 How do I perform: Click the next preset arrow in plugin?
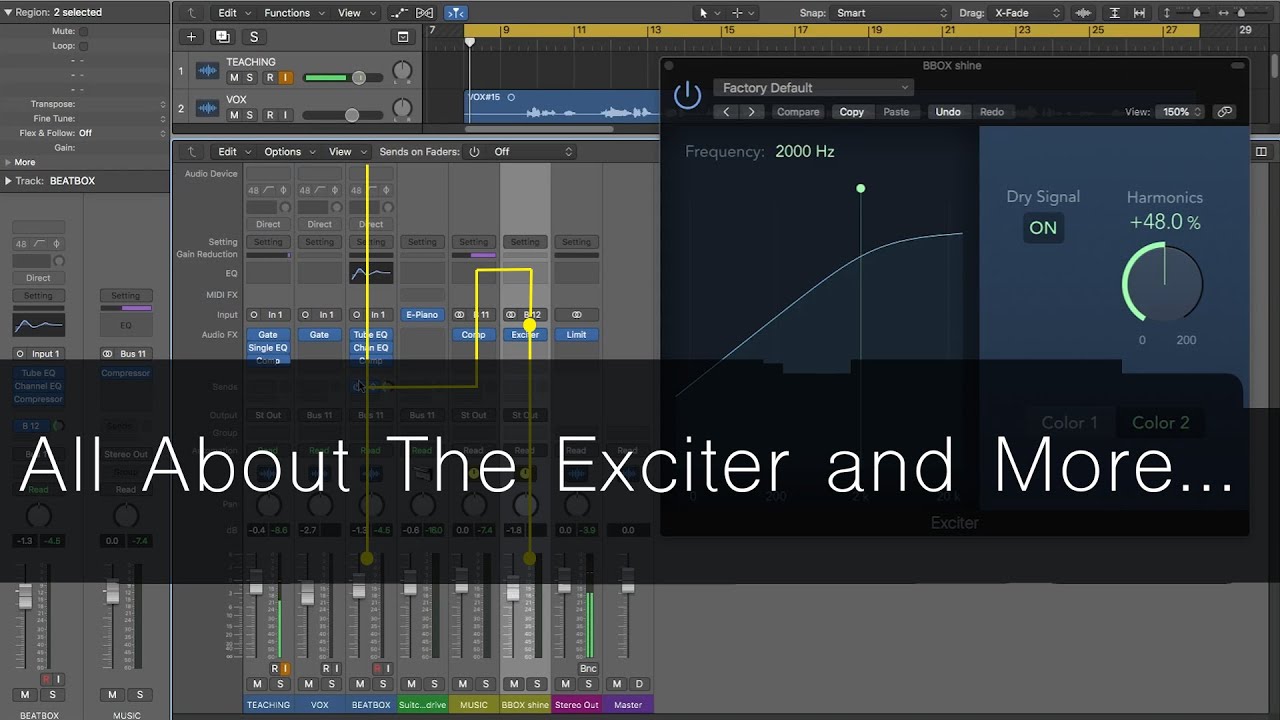[752, 112]
